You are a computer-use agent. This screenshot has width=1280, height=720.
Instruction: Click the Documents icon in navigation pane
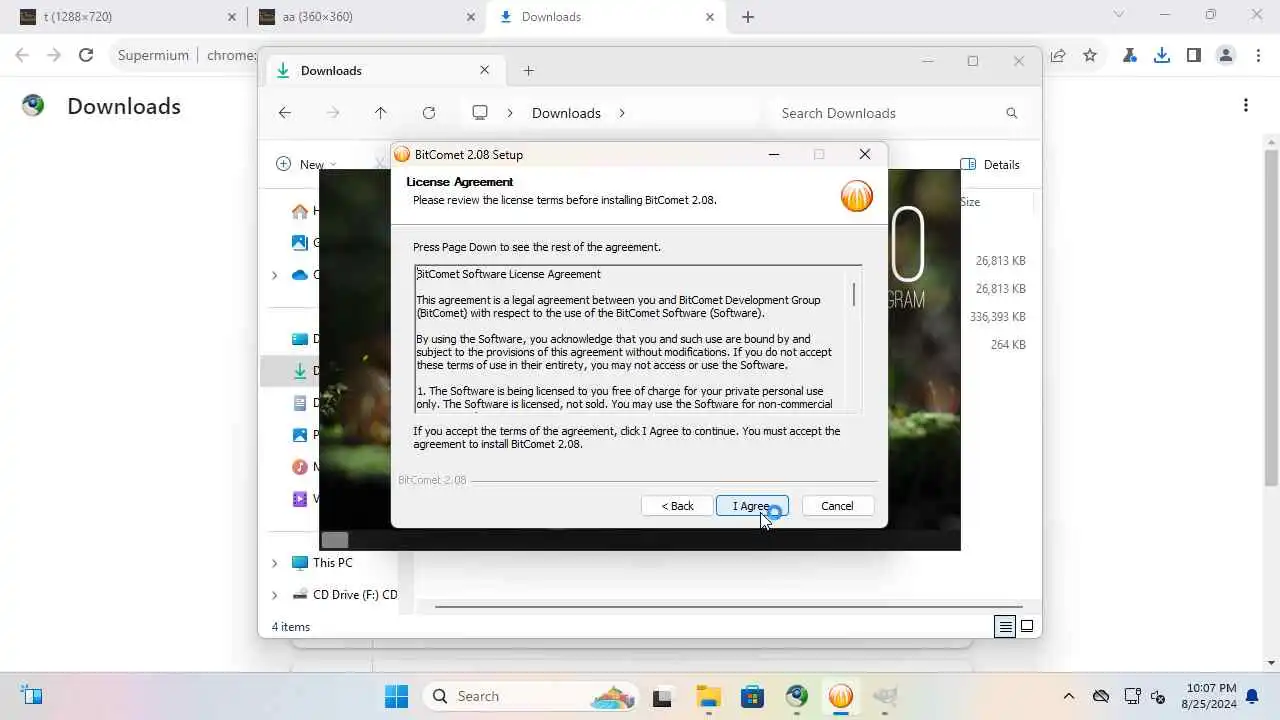[x=300, y=403]
